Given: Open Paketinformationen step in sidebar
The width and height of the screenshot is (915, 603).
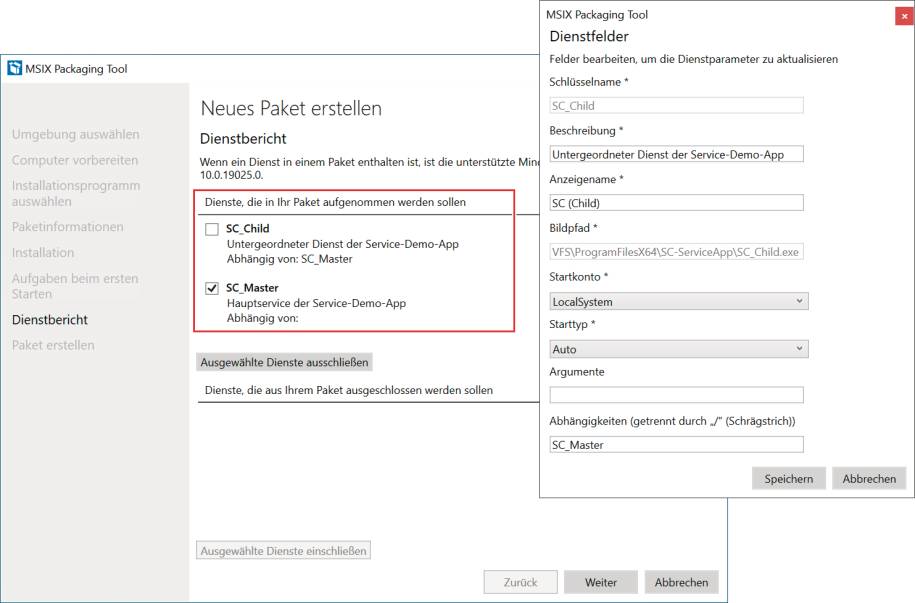Looking at the screenshot, I should [68, 226].
